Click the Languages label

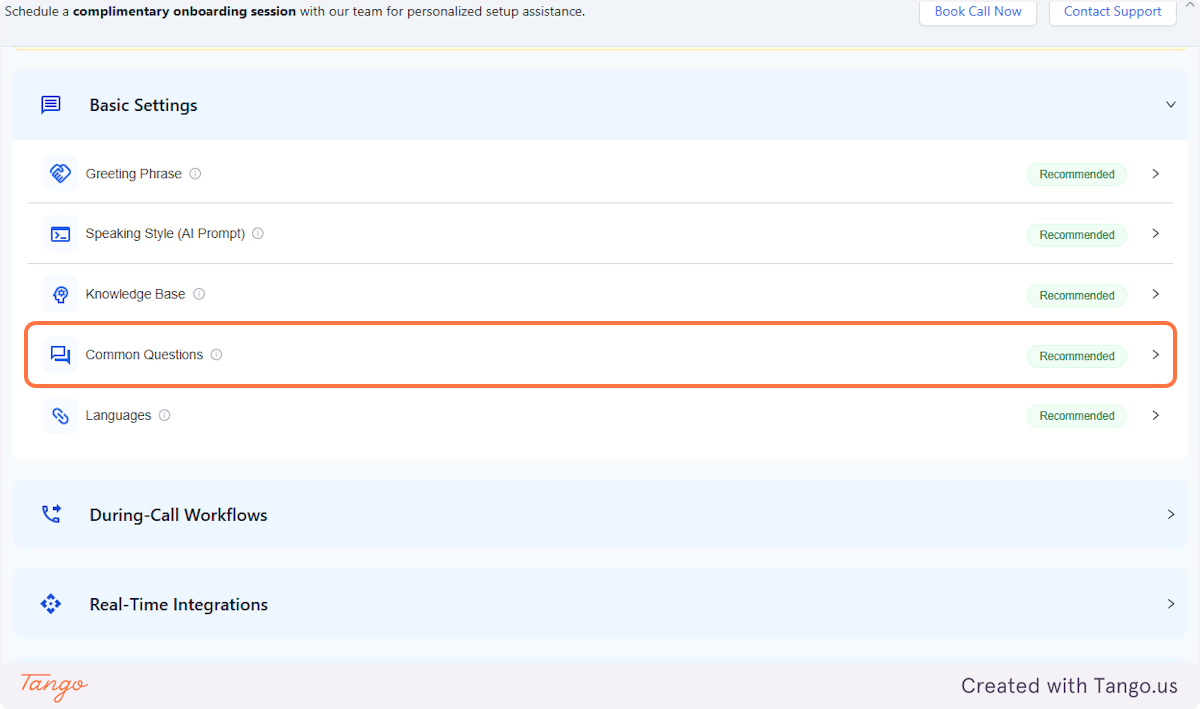pyautogui.click(x=118, y=416)
